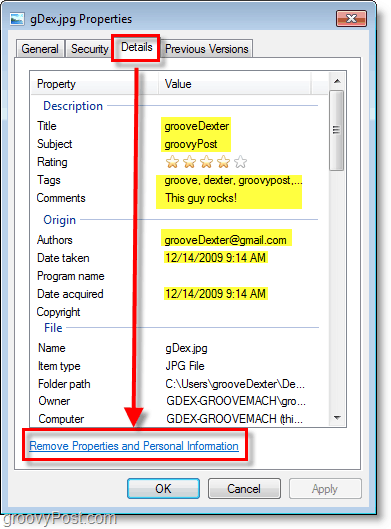Set rating to two stars
Screen dimensions: 391x529
(x=189, y=162)
